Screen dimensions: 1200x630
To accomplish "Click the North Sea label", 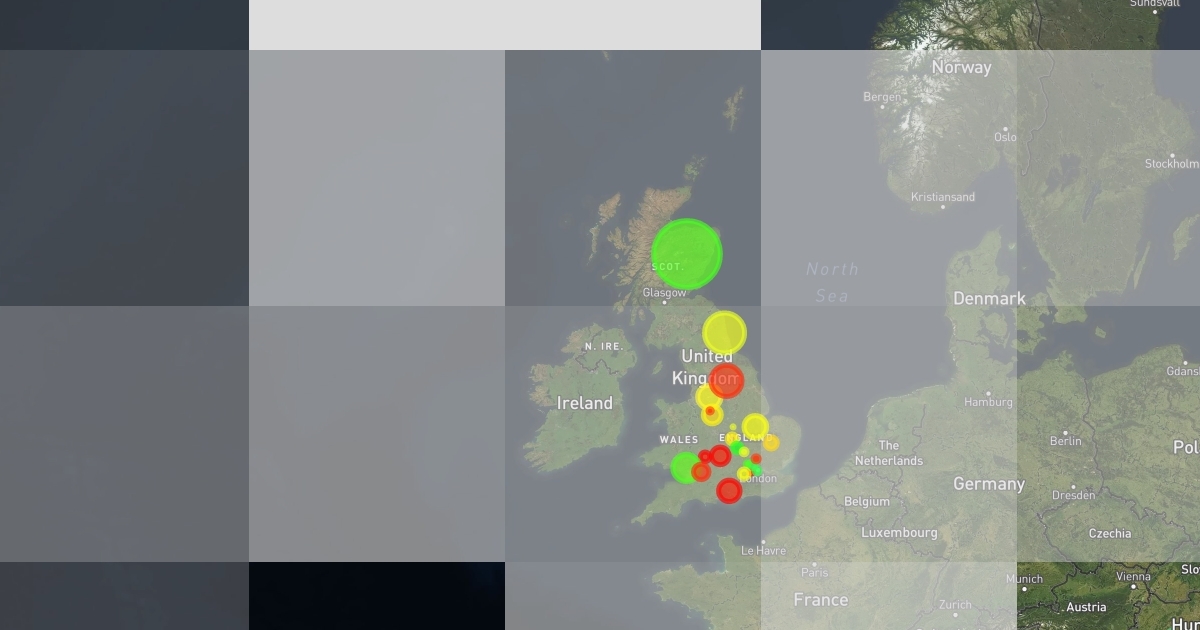I will point(832,282).
